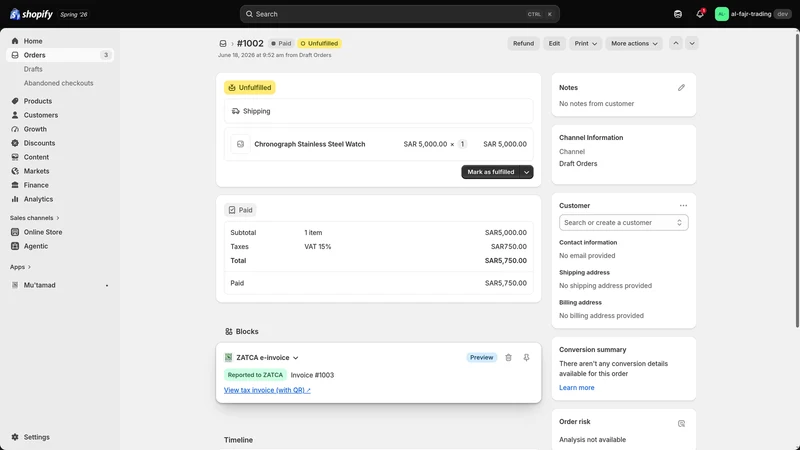Open View tax invoice (with QR) link
Screen dimensions: 800x450
[267, 390]
